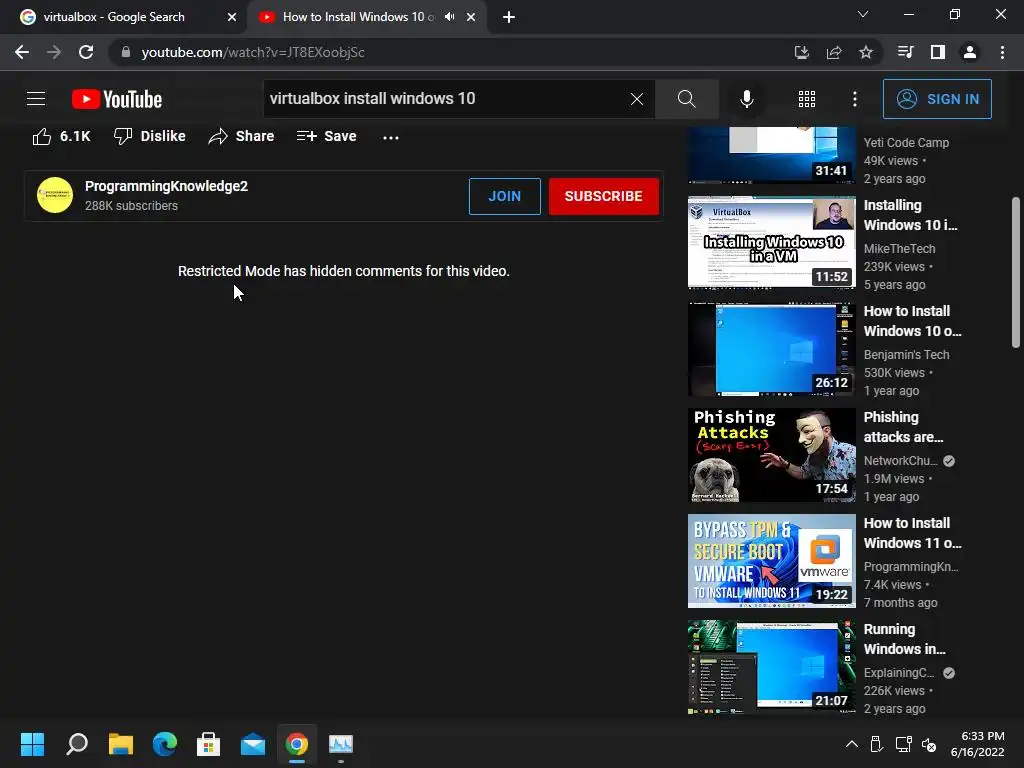Click muted volume tray icon
The image size is (1024, 768).
(929, 744)
